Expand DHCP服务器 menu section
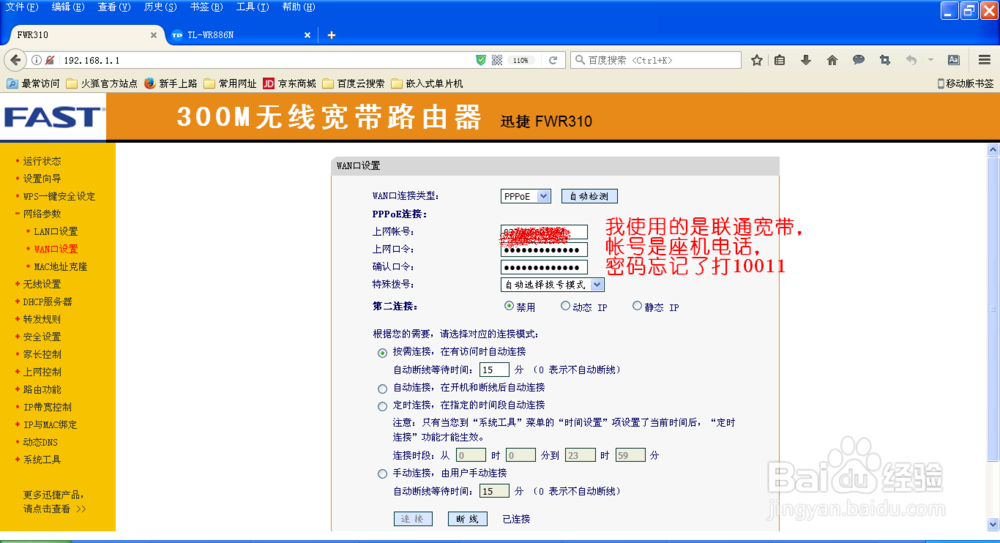 click(47, 302)
